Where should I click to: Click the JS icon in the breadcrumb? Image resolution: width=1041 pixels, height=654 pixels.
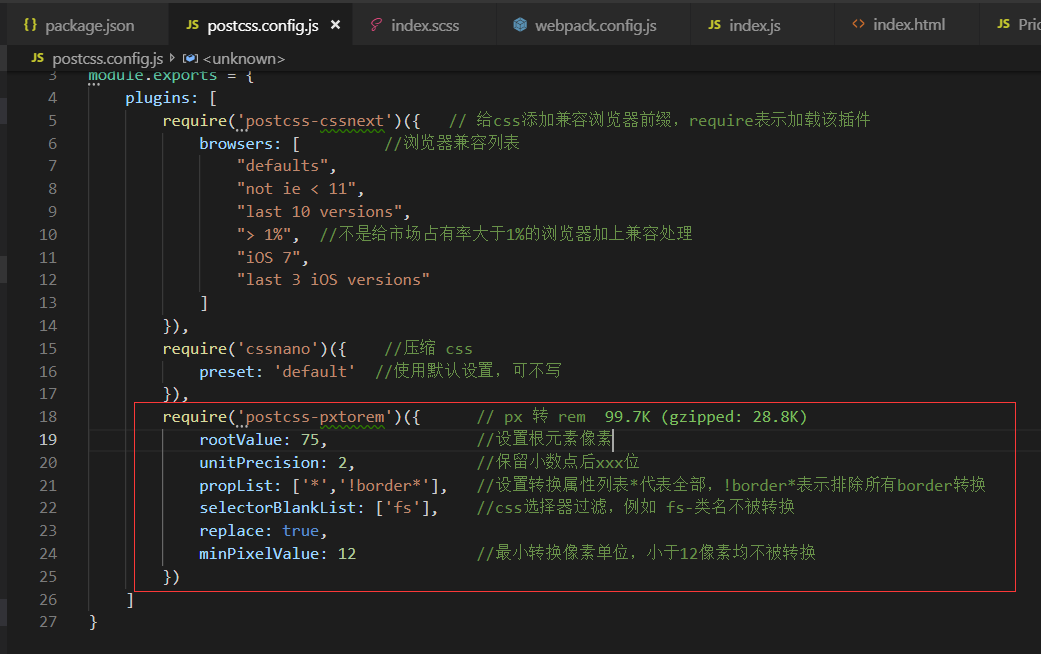coord(37,59)
